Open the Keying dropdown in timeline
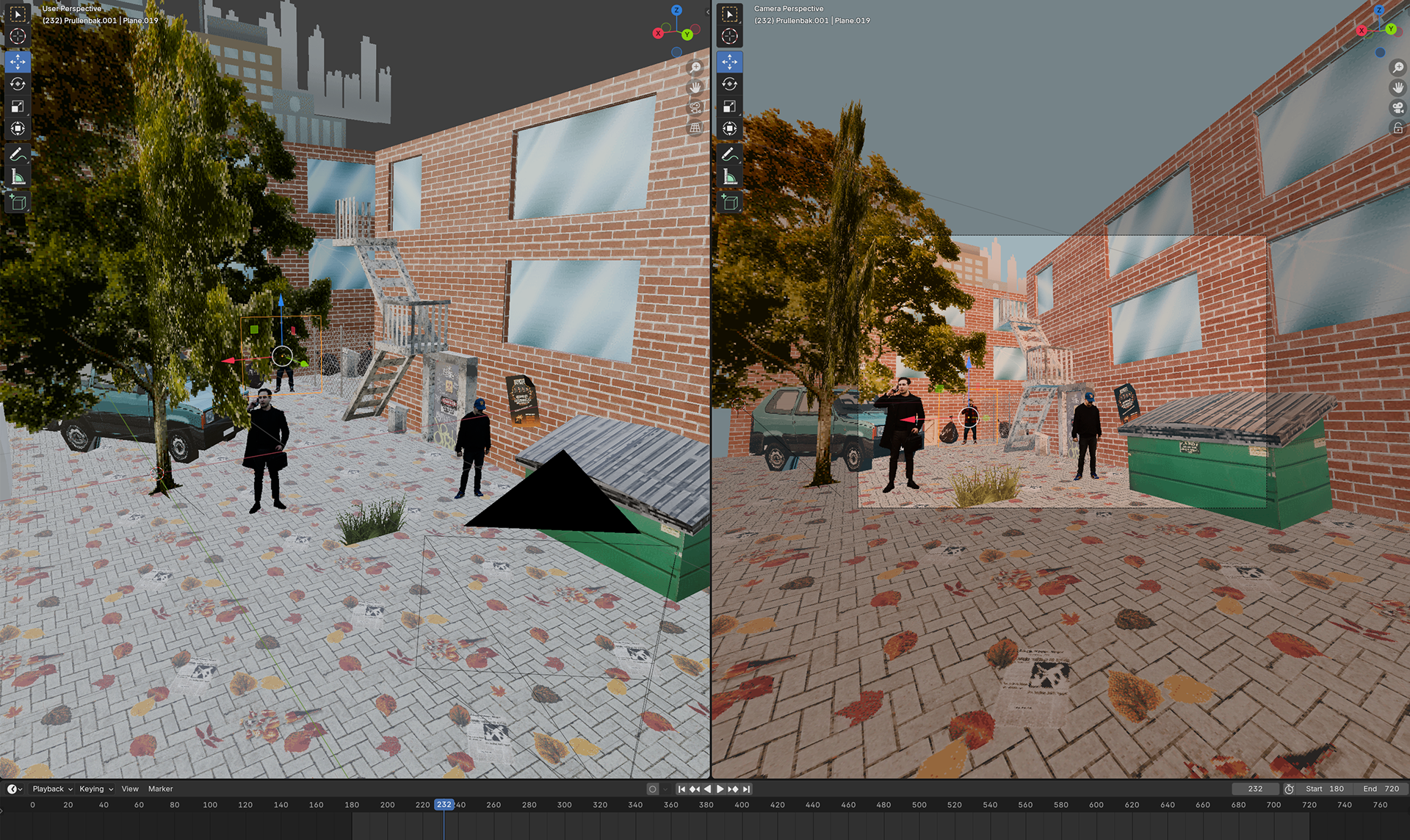Screen dimensions: 1410x840 click(x=95, y=789)
